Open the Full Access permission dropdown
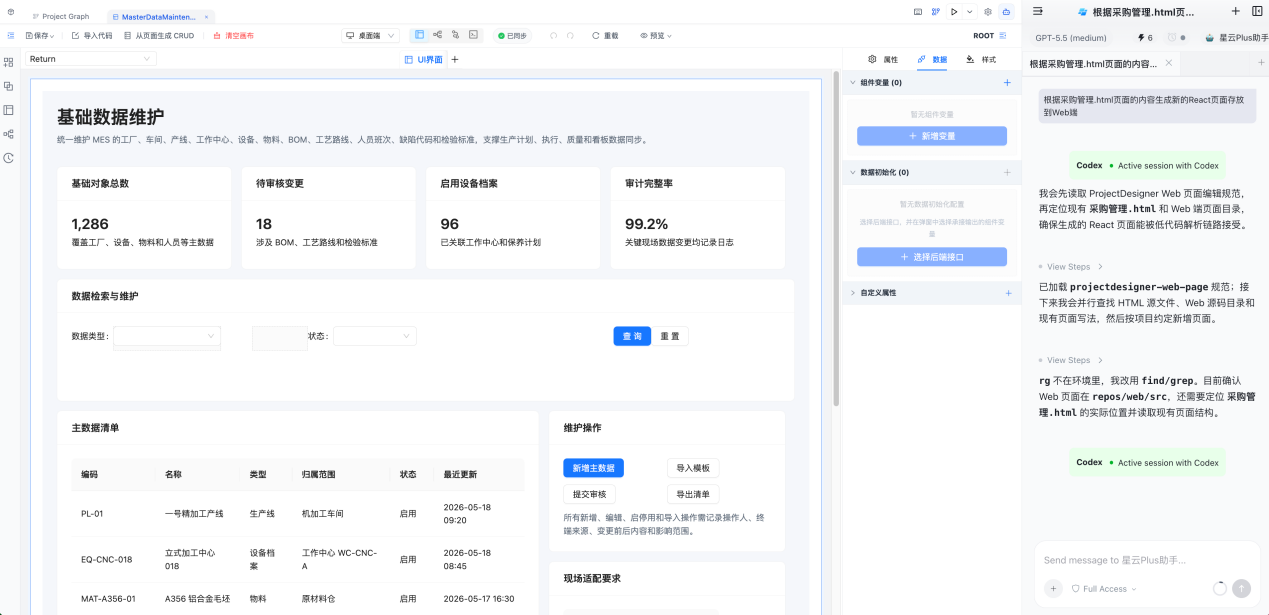The width and height of the screenshot is (1269, 615). pyautogui.click(x=1104, y=589)
